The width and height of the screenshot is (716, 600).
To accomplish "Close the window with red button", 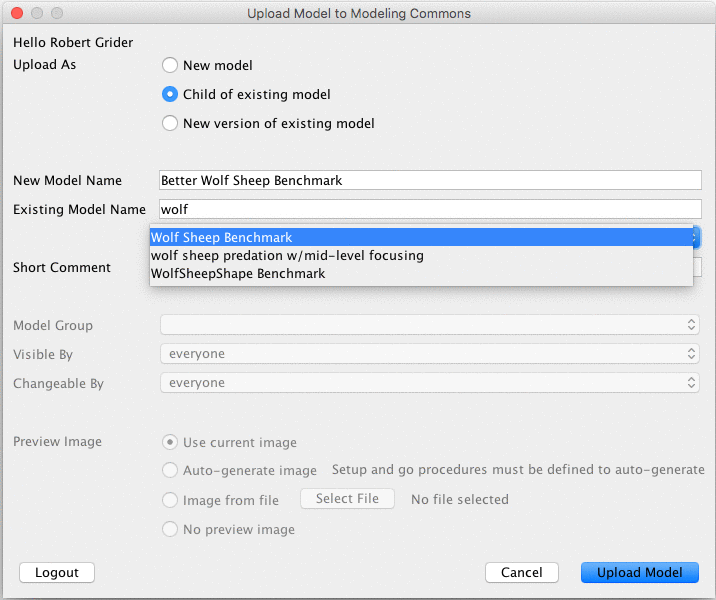I will [16, 14].
